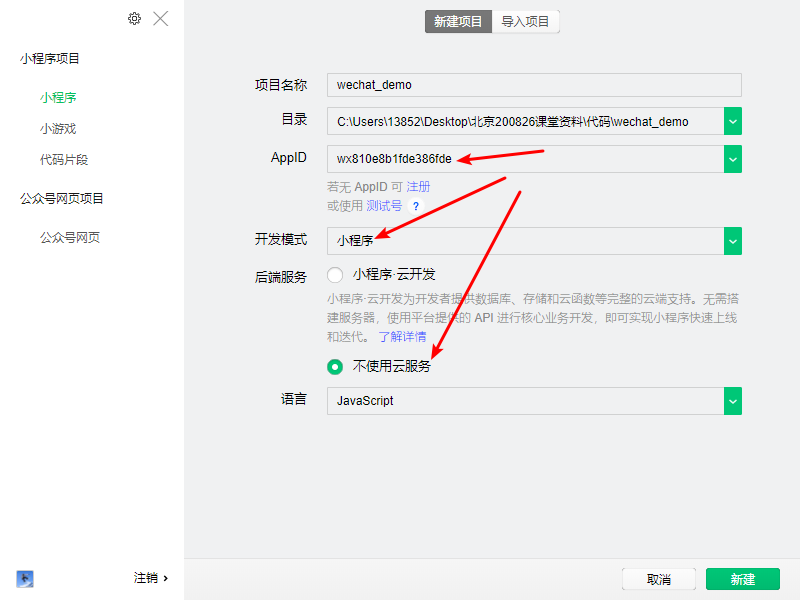The width and height of the screenshot is (800, 600).
Task: Open the 语言 language dropdown arrow
Action: click(733, 401)
